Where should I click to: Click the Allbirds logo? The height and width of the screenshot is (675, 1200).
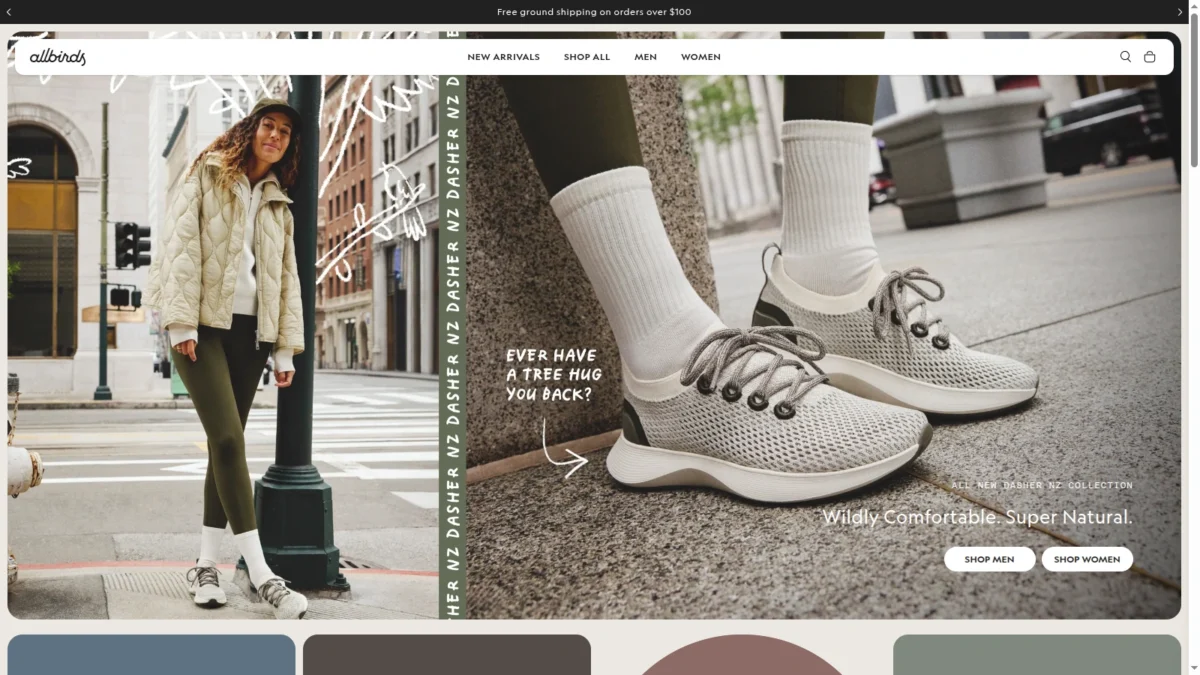[x=58, y=57]
